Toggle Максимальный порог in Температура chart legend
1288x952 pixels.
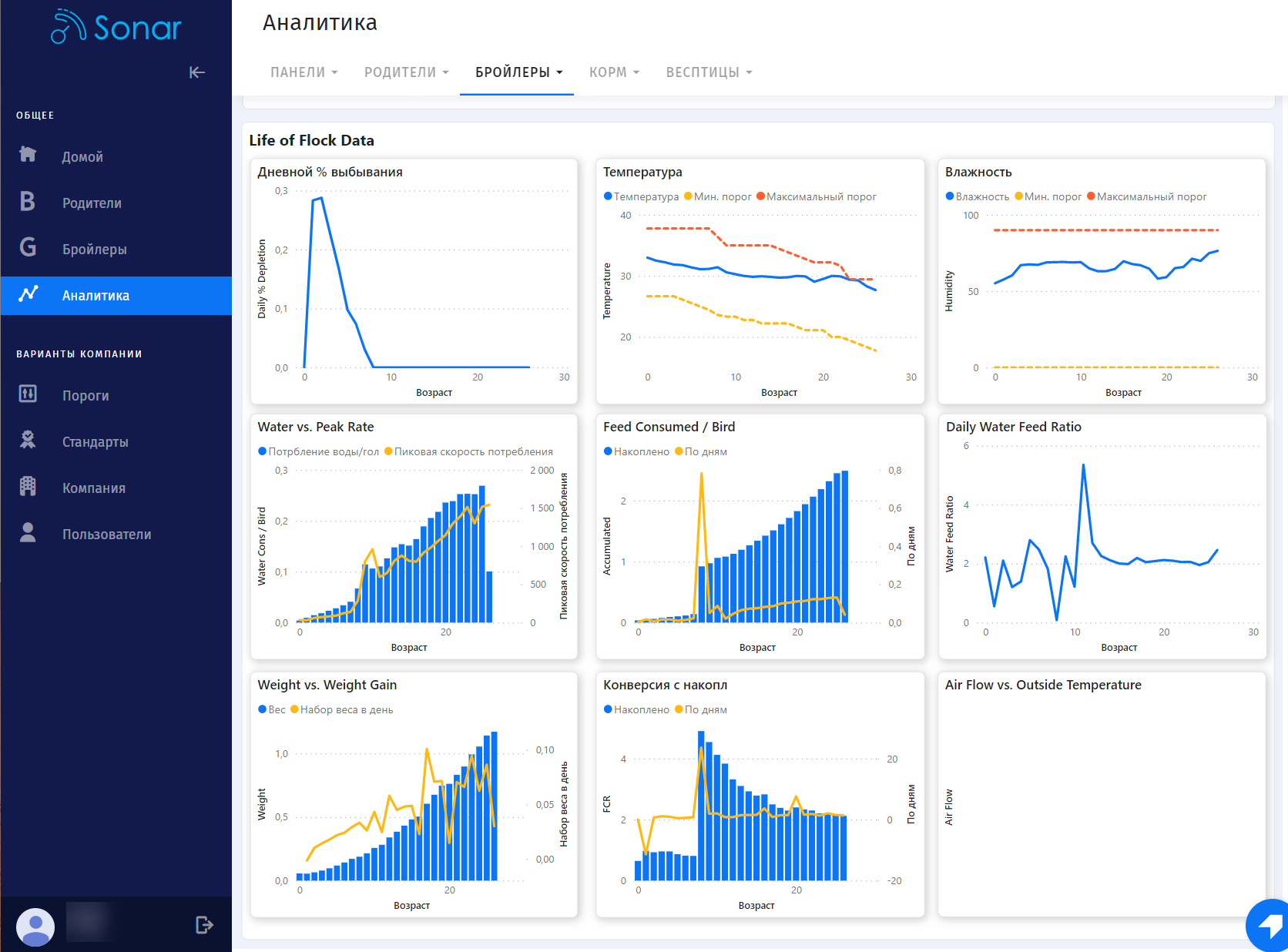coord(817,196)
